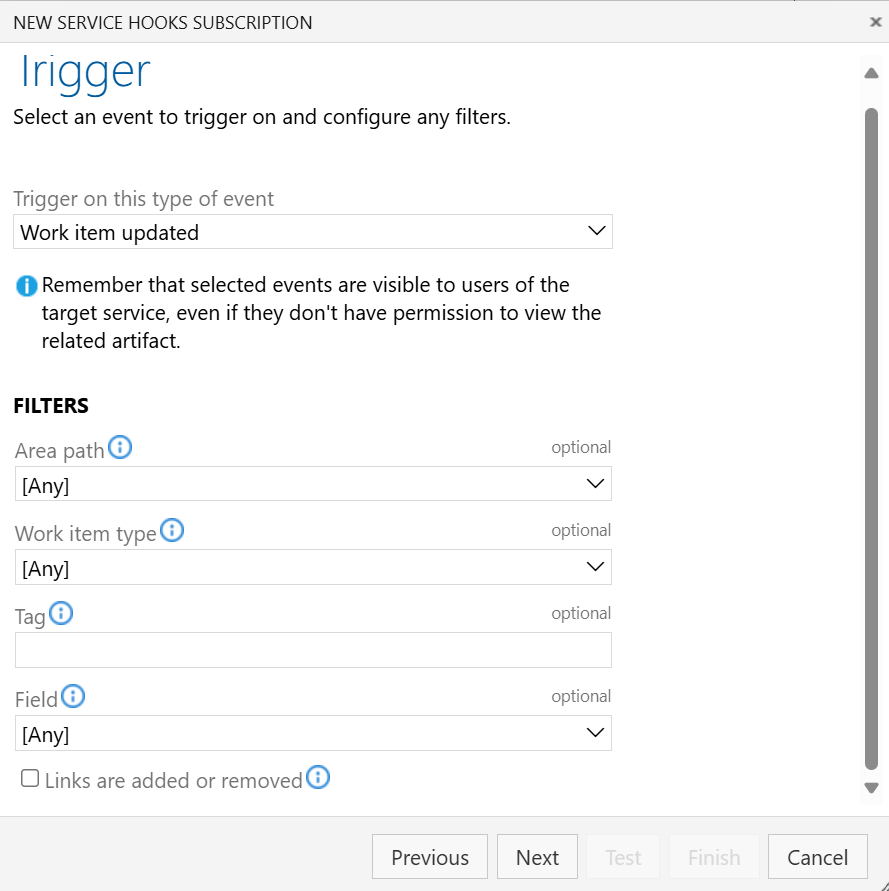Cancel the service hooks subscription
The image size is (889, 891).
817,857
